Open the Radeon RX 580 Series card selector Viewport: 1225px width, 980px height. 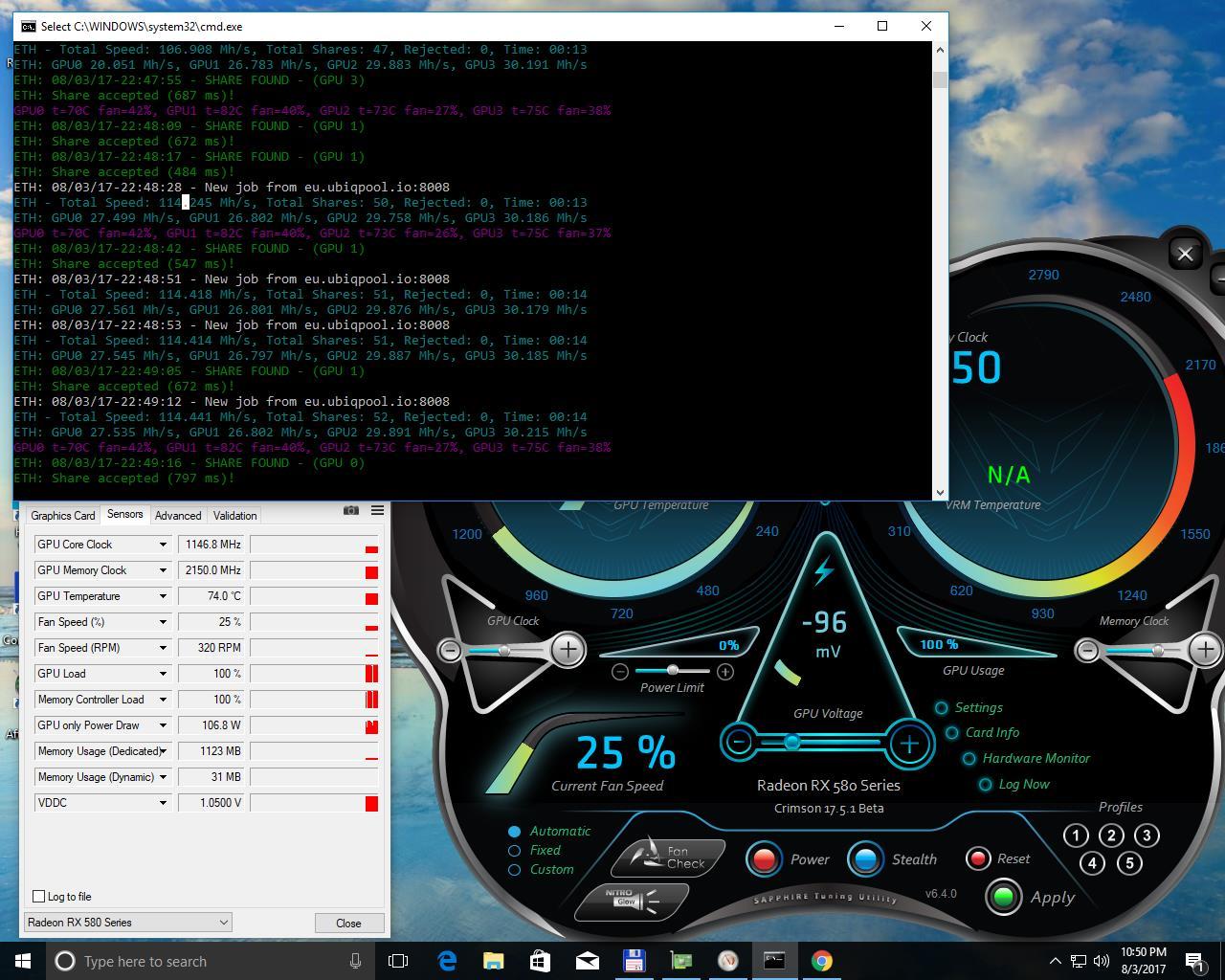[x=127, y=923]
